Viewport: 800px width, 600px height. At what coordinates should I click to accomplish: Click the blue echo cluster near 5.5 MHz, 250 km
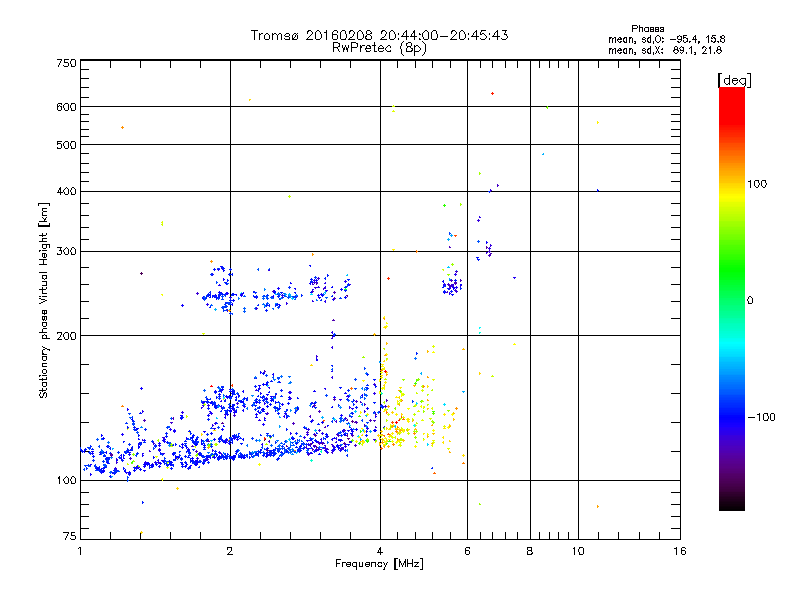pos(452,286)
